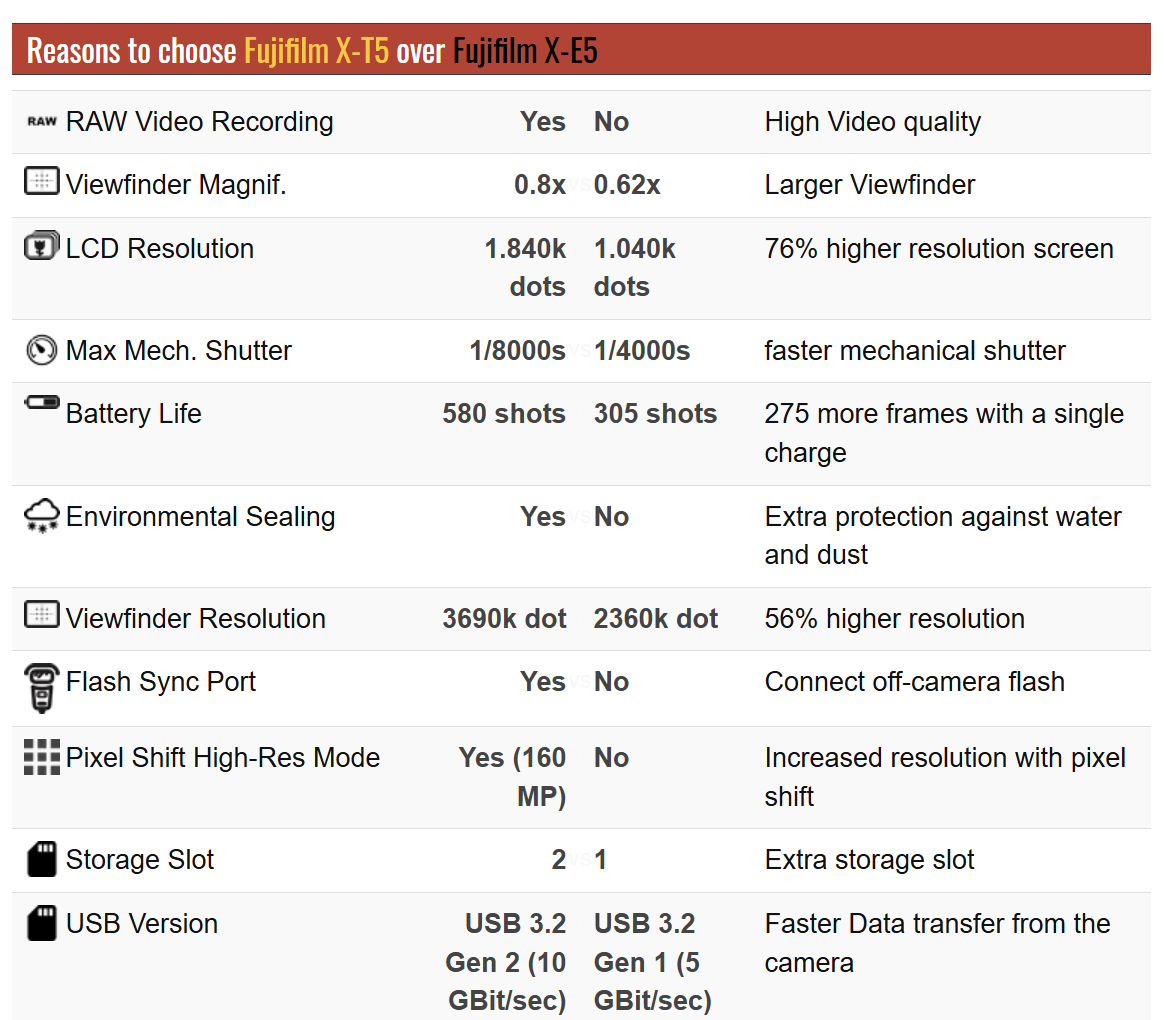Click the USB Version card icon
Screen dimensions: 1164x1020
point(41,923)
